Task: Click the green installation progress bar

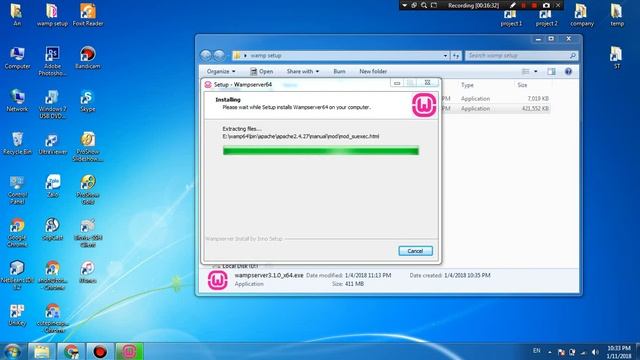Action: (x=321, y=151)
